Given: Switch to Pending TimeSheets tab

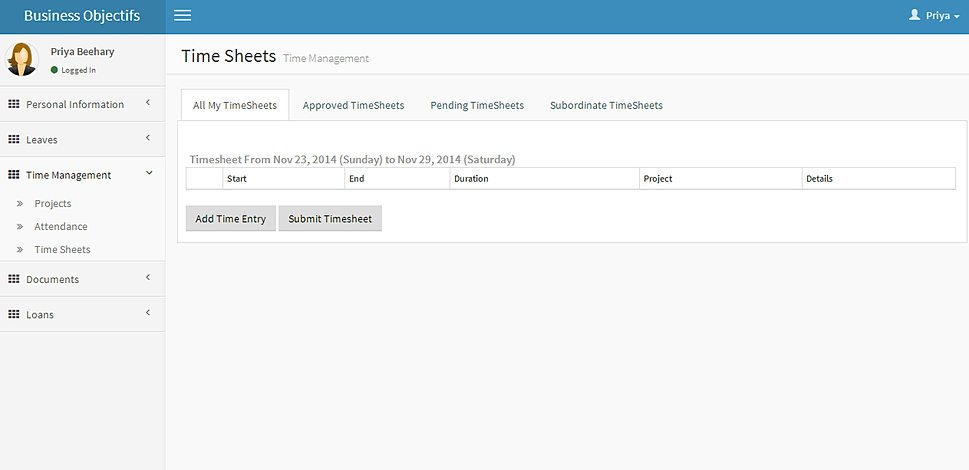Looking at the screenshot, I should click(x=477, y=105).
